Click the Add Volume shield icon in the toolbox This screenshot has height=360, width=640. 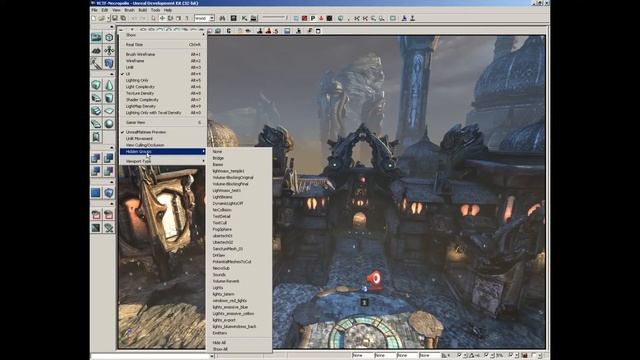(109, 192)
